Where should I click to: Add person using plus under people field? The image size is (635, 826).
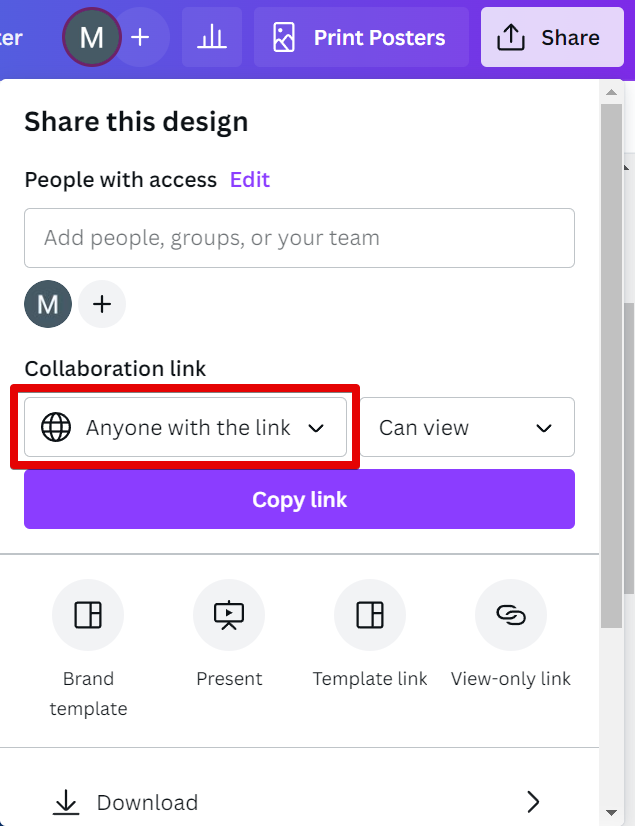101,304
